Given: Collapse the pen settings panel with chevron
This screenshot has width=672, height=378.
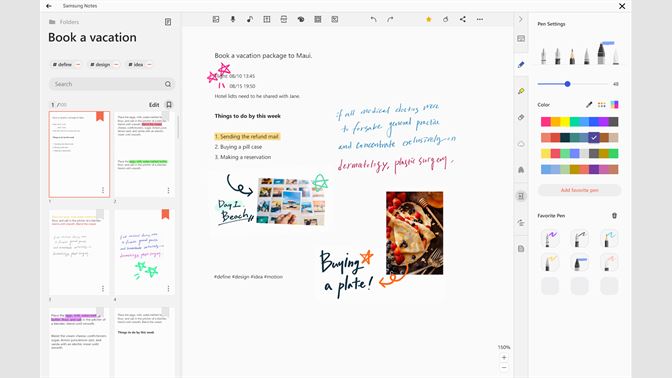Looking at the screenshot, I should [521, 19].
